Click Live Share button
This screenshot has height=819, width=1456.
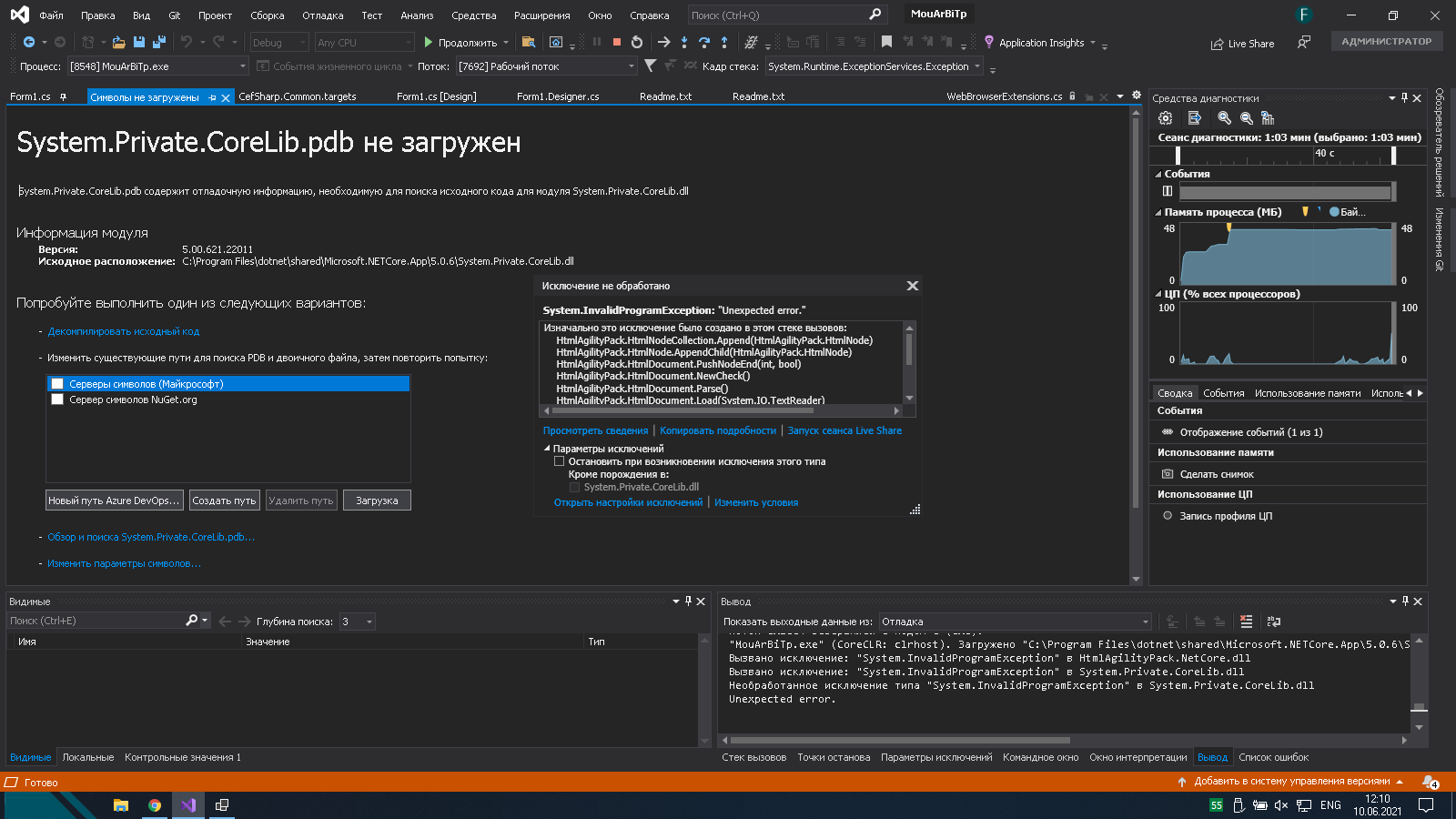[1242, 44]
